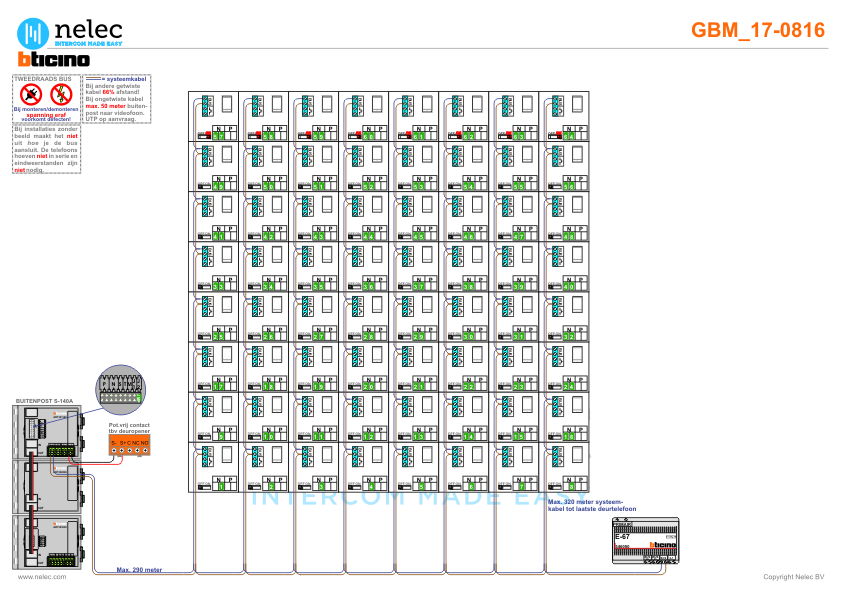Click the Max. 200 meter cable label

pos(139,570)
